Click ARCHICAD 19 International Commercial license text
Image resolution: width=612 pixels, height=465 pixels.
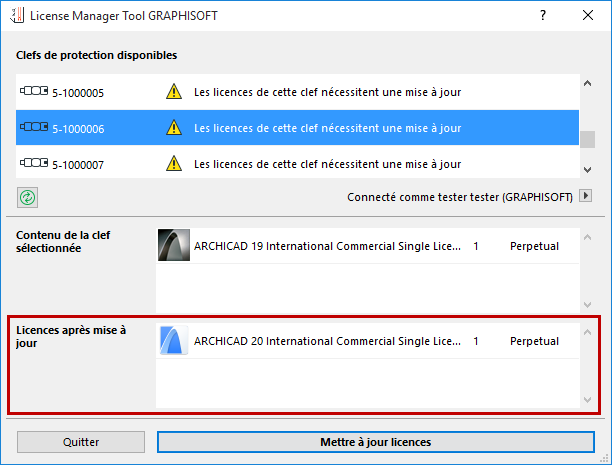tap(327, 246)
